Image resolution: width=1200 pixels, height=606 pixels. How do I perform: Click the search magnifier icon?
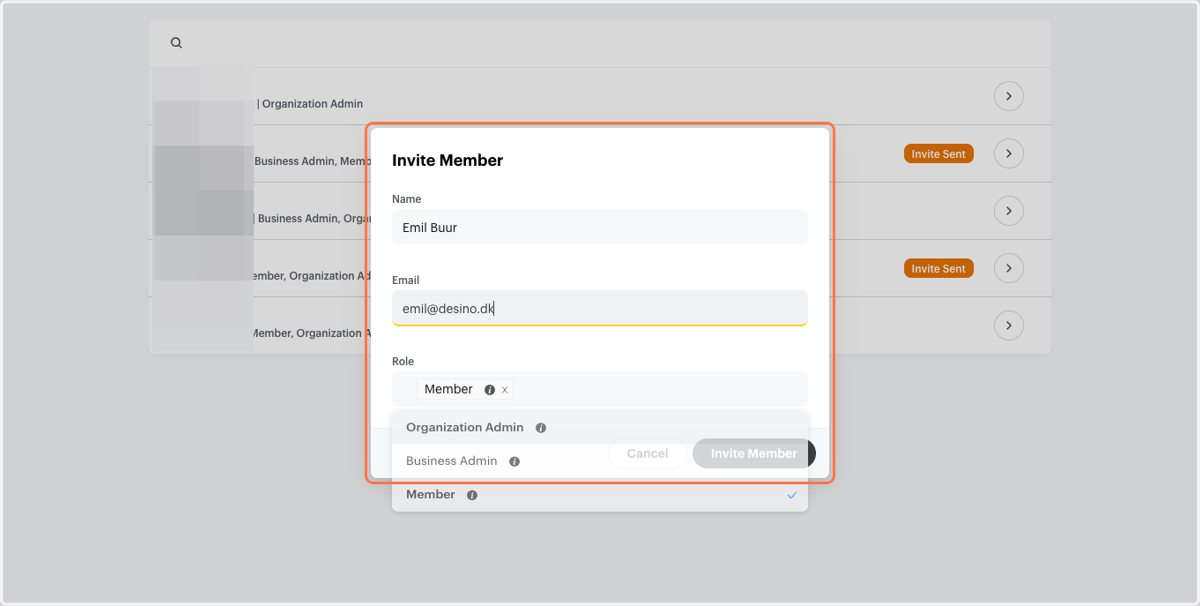click(x=176, y=43)
